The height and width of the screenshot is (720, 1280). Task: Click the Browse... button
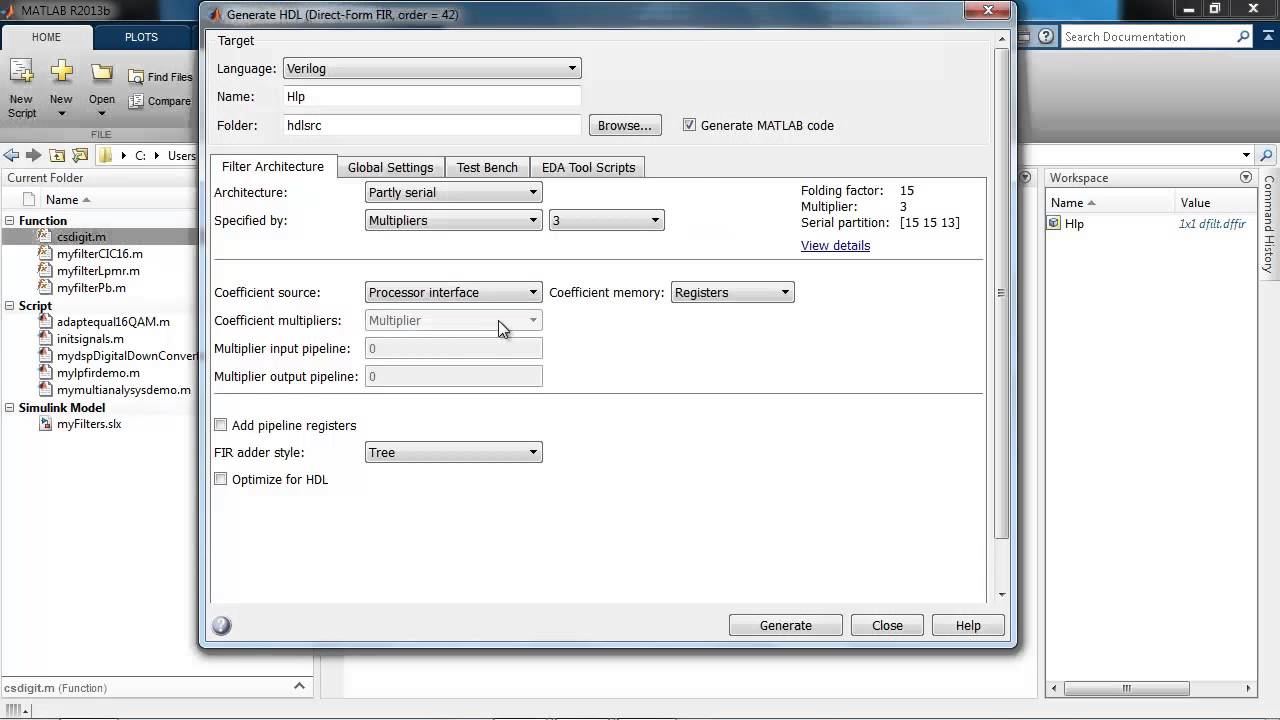tap(625, 125)
